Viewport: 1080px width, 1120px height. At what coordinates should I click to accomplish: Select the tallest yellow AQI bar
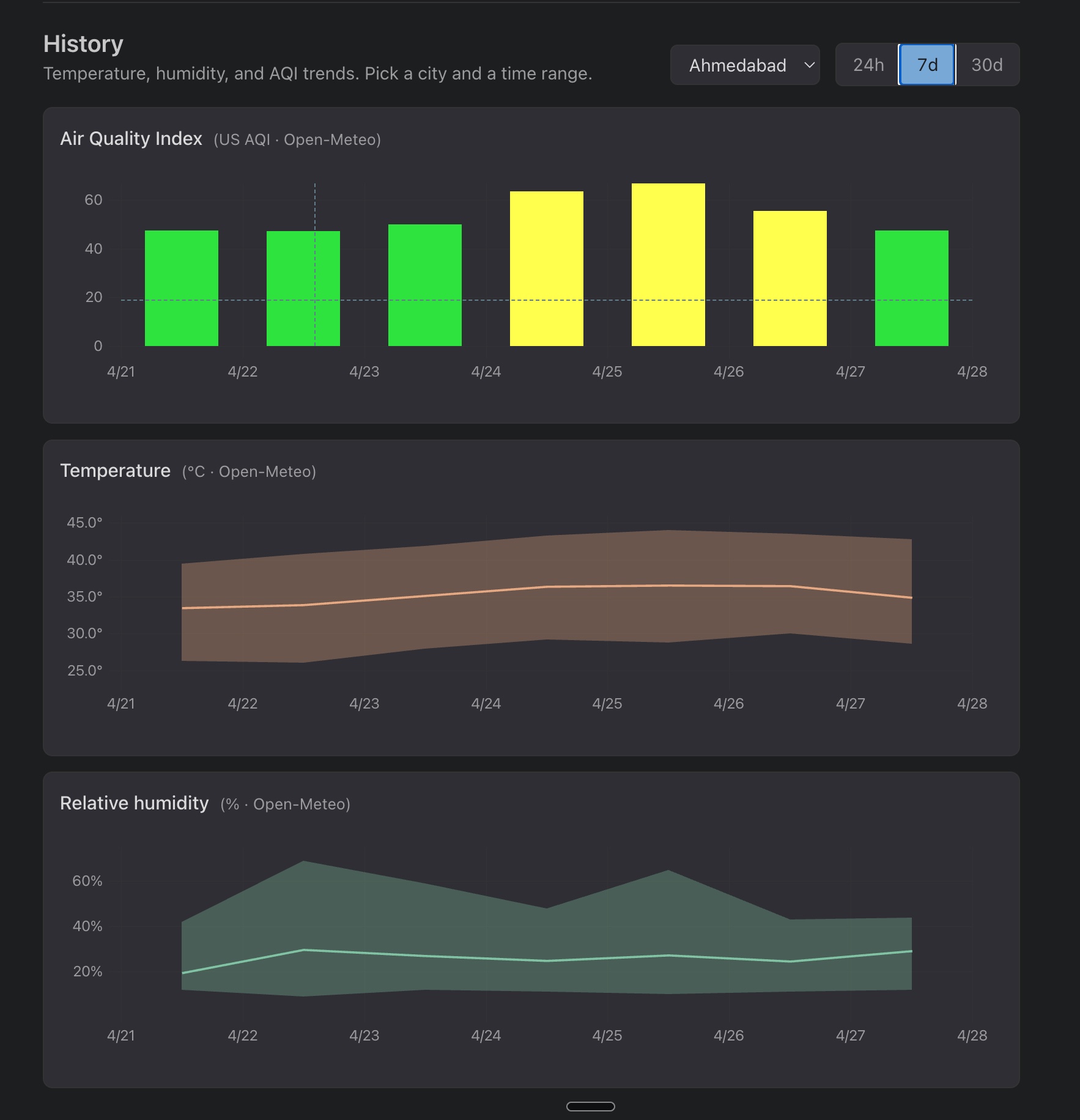pyautogui.click(x=668, y=264)
